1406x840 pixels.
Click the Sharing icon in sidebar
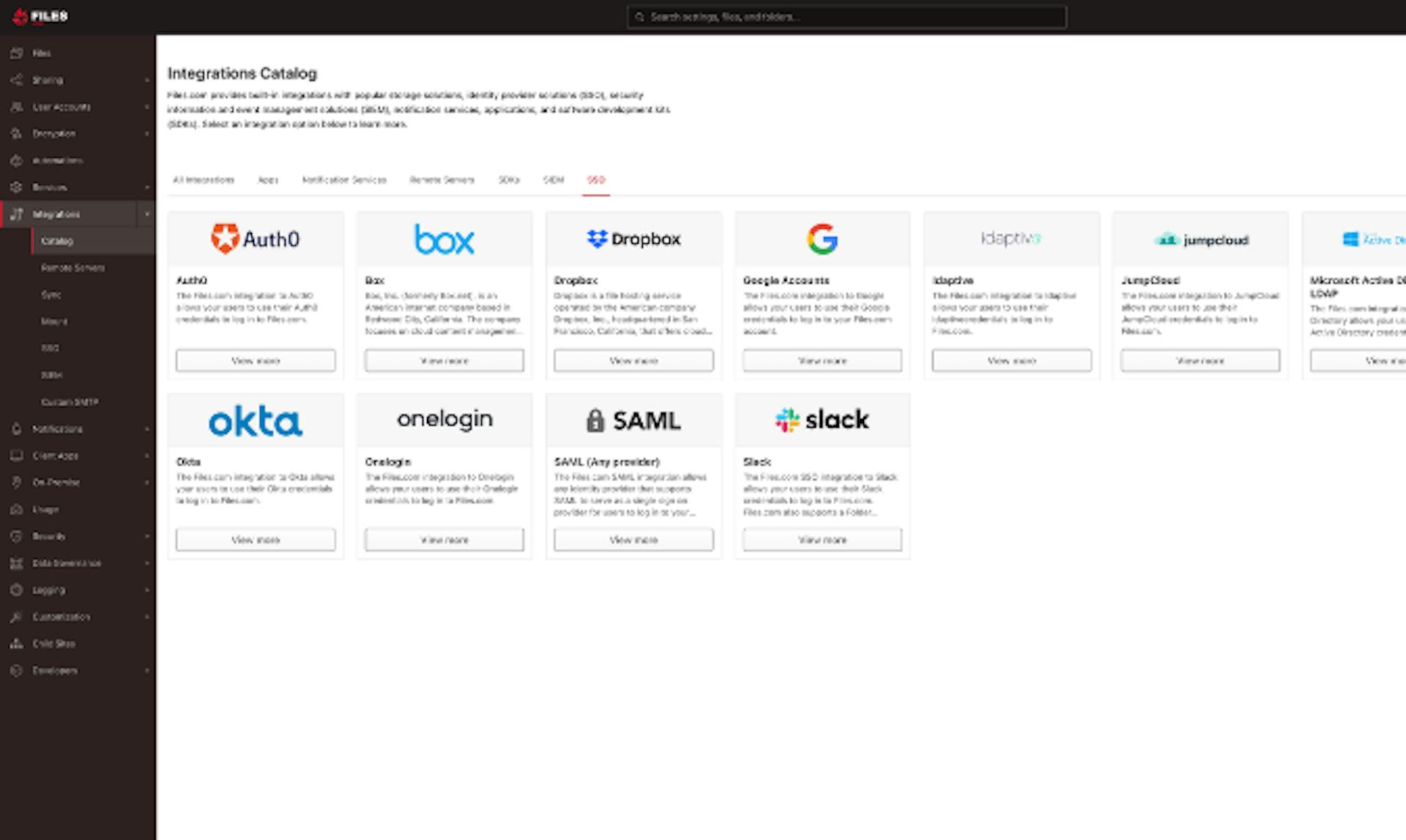tap(16, 80)
